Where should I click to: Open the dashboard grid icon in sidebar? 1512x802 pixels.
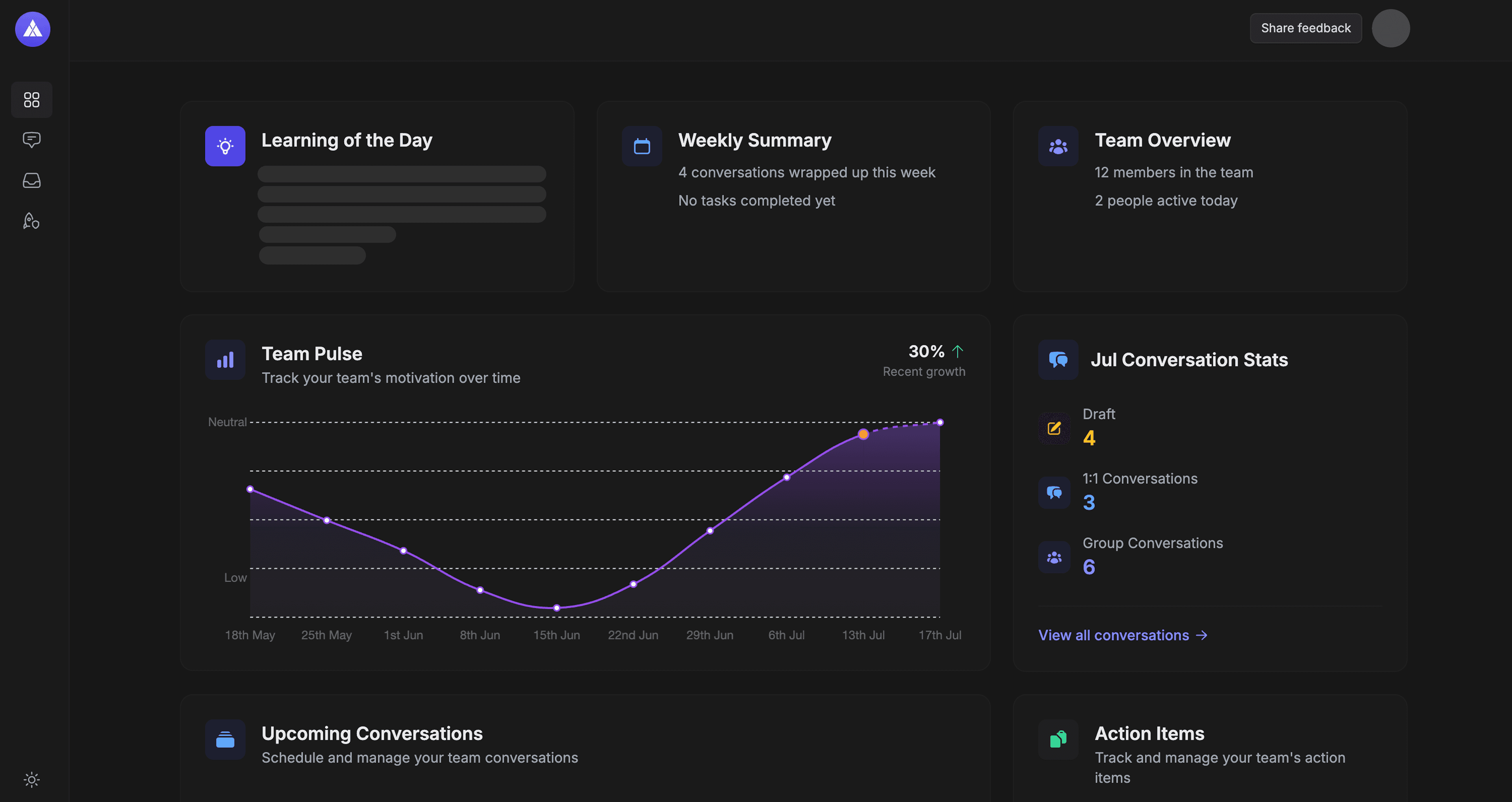click(31, 100)
